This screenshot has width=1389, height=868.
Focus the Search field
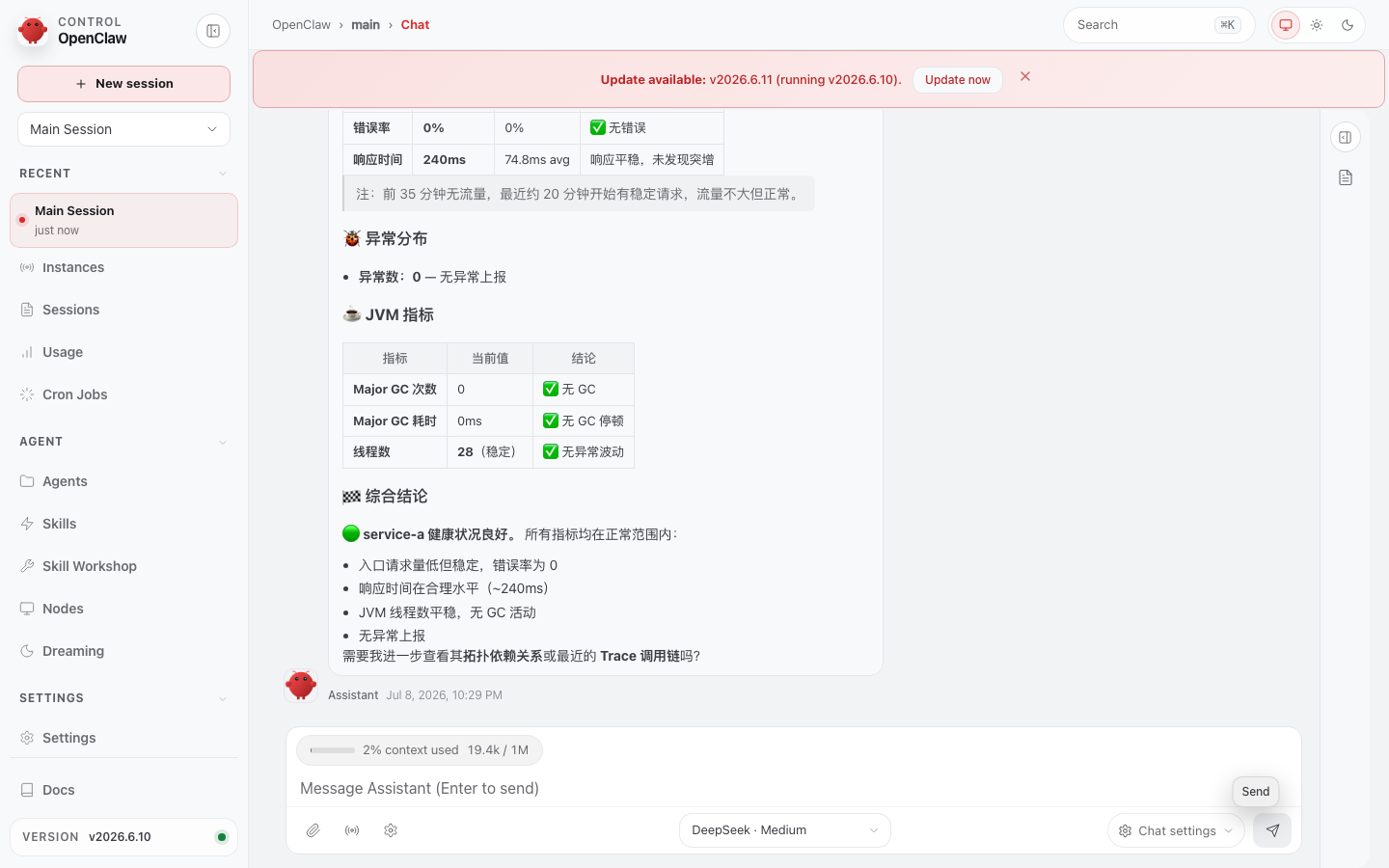click(x=1158, y=25)
